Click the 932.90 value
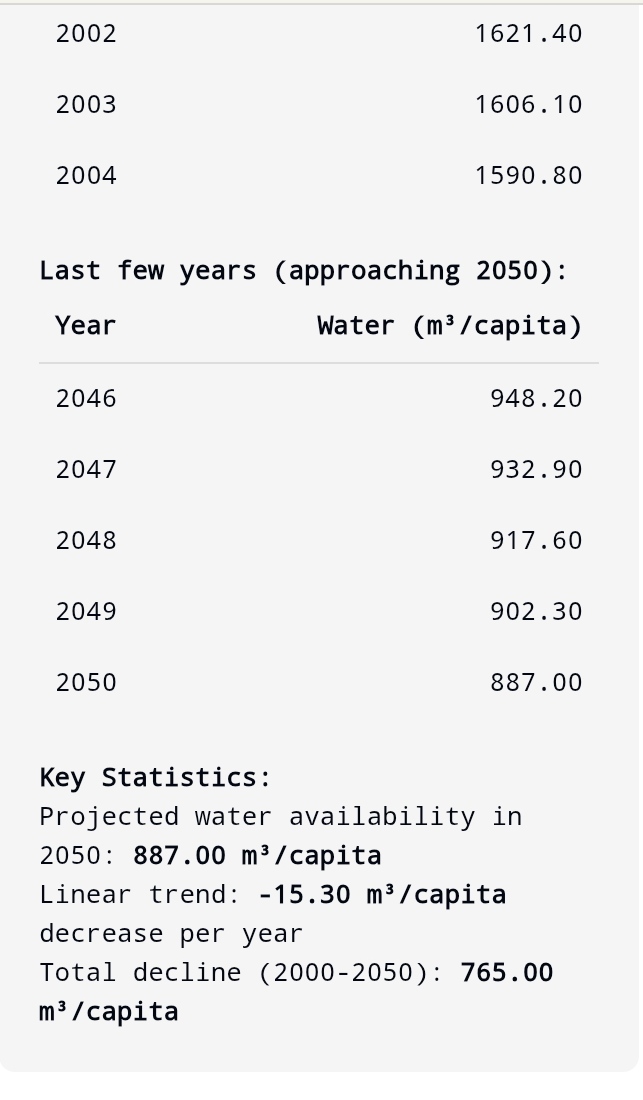Viewport: 643px width, 1100px height. pyautogui.click(x=535, y=469)
